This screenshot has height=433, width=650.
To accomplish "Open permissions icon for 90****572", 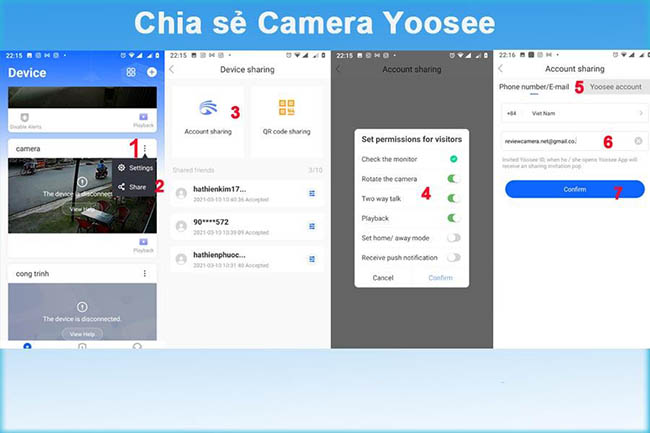I will click(312, 226).
